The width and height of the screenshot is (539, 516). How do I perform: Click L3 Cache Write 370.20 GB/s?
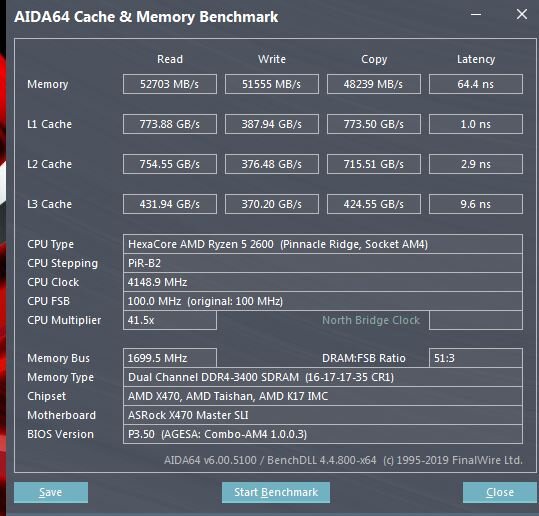[x=272, y=204]
